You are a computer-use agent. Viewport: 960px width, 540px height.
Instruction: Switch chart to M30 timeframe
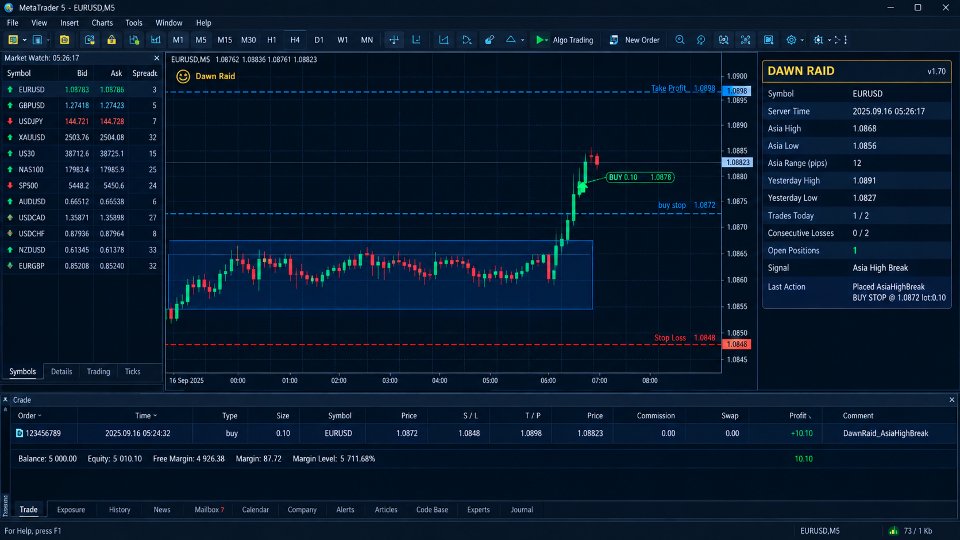click(x=248, y=40)
